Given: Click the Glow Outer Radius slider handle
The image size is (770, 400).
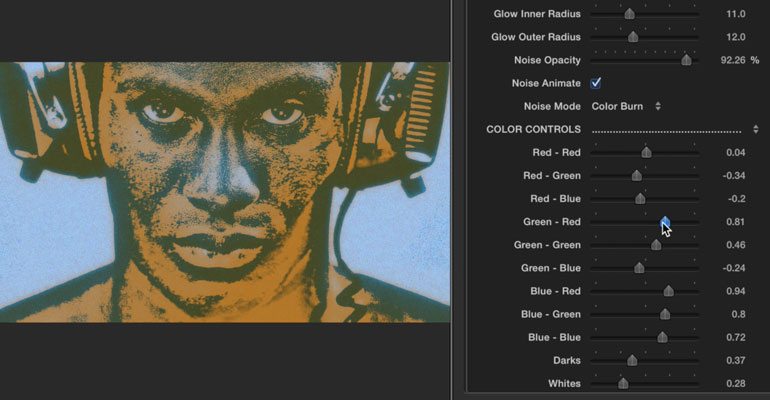Looking at the screenshot, I should point(633,37).
